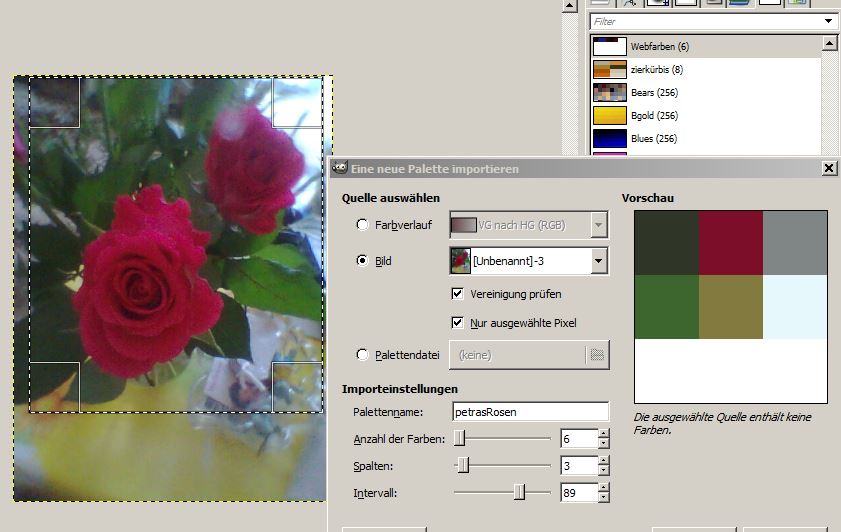Click the palette list scroll up arrow

(x=829, y=44)
